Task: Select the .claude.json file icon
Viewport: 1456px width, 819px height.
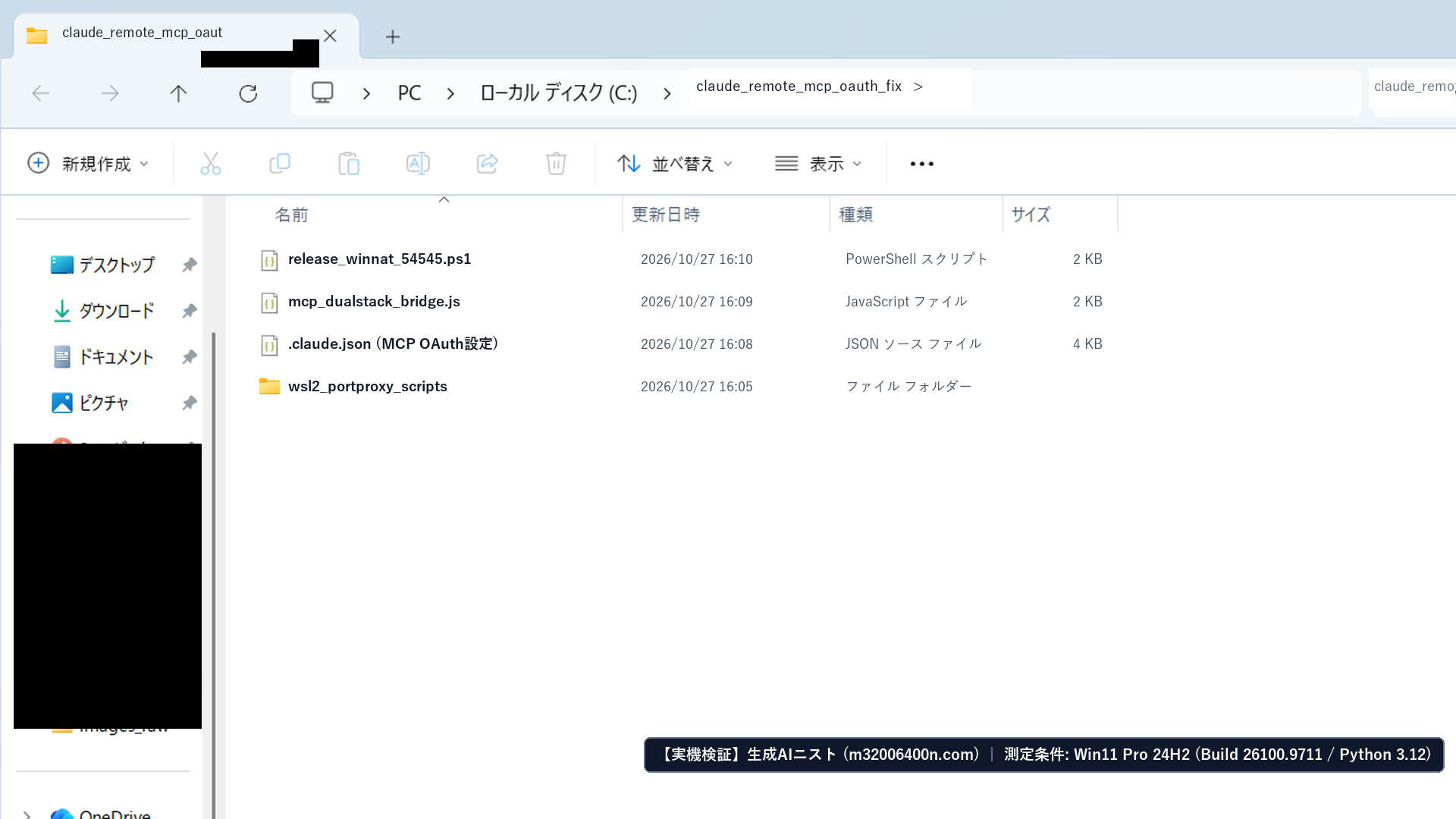Action: coord(269,345)
